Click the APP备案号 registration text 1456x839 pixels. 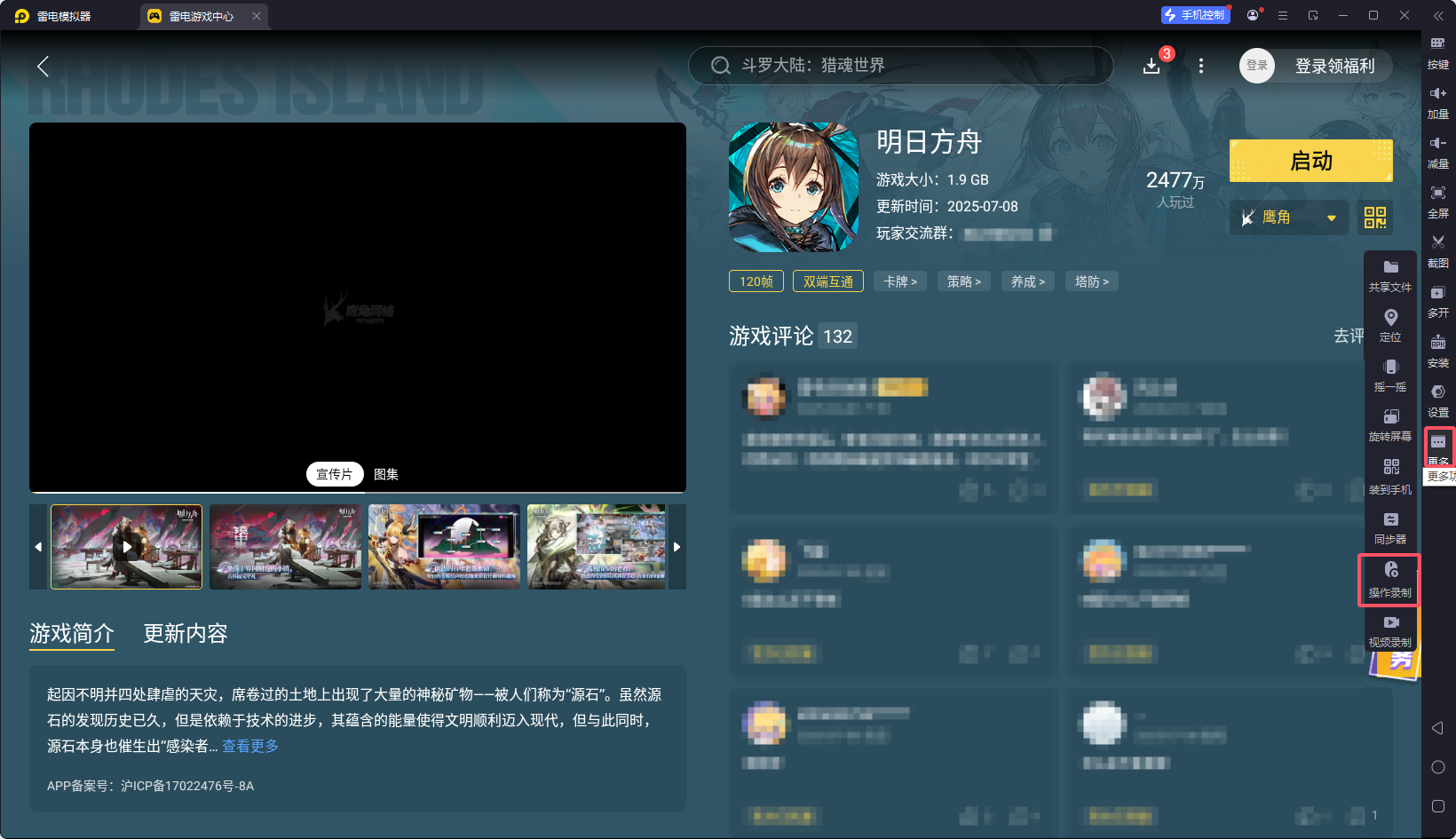point(151,786)
